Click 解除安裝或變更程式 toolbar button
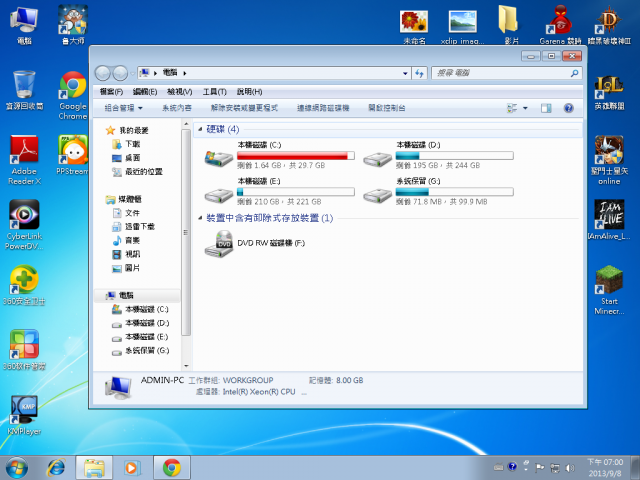This screenshot has height=480, width=640. pos(244,108)
